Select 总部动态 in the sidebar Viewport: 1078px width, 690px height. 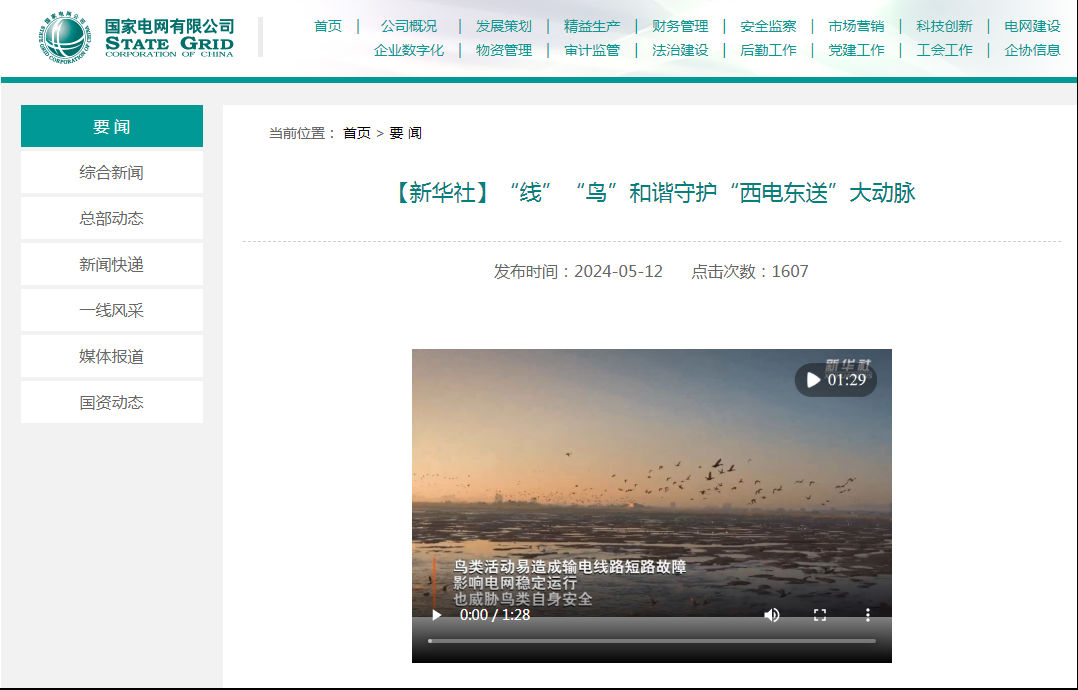point(112,218)
